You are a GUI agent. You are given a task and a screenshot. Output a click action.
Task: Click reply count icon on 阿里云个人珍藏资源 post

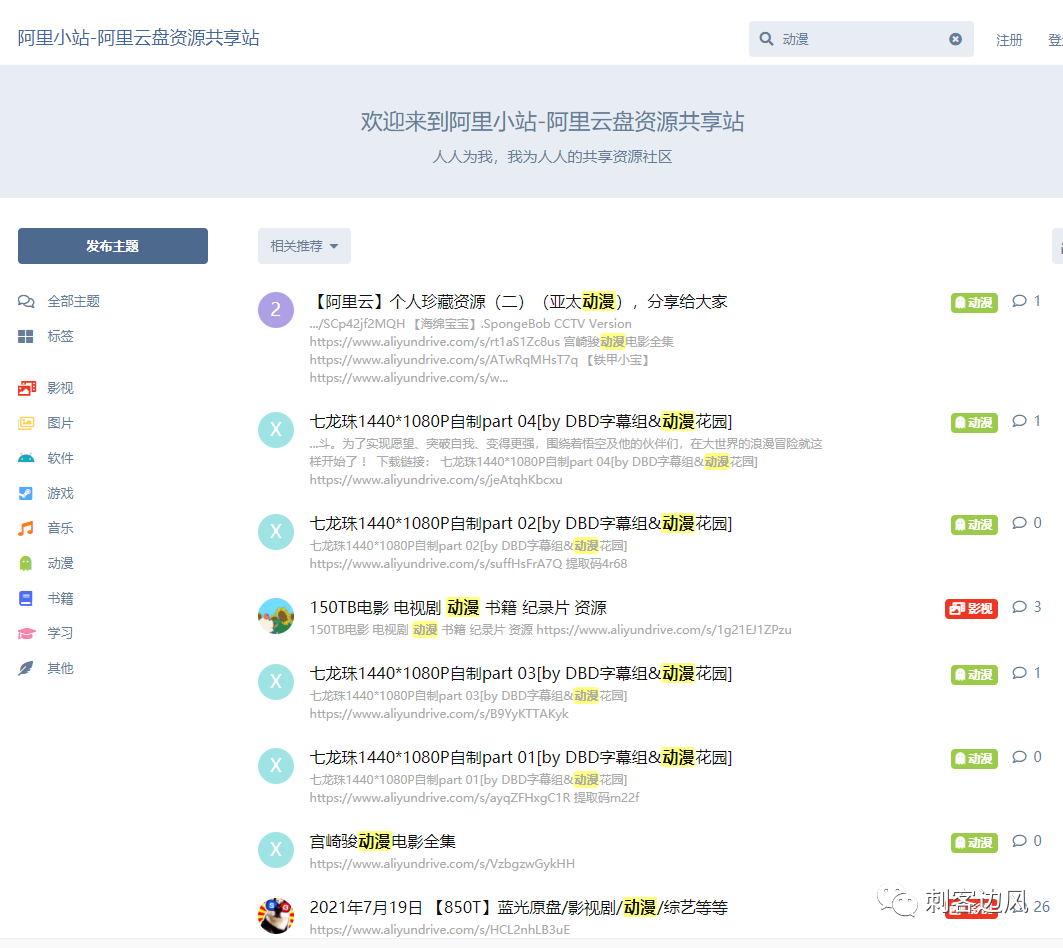[x=1020, y=301]
